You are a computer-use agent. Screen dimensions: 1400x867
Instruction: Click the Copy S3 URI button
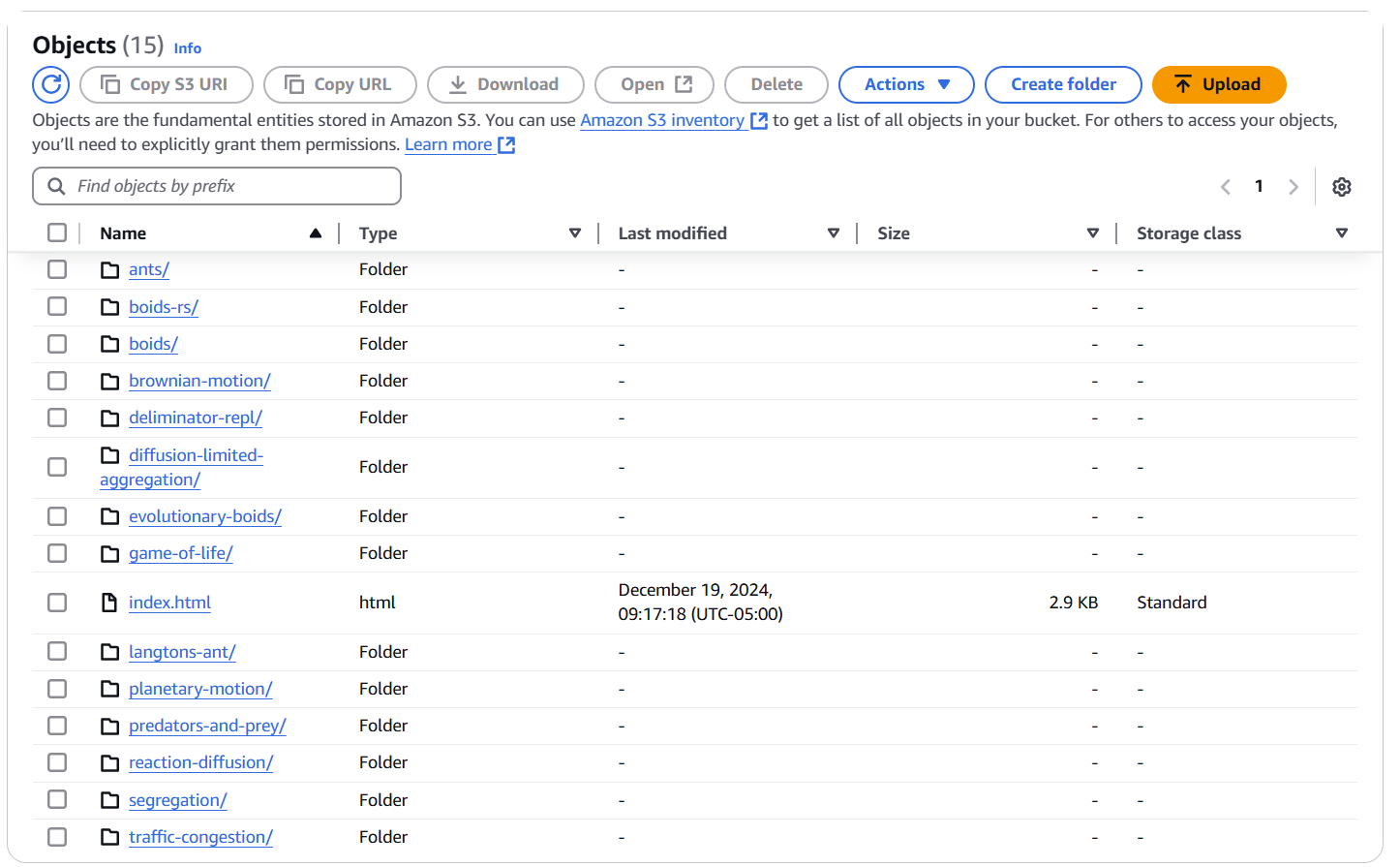pos(167,84)
